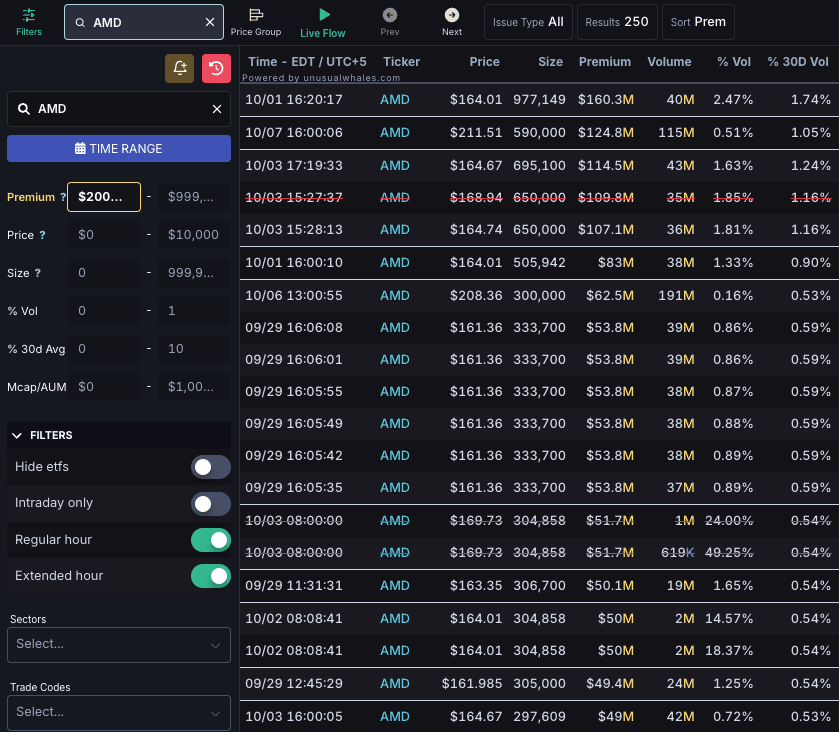Clear the top AMD search box
839x732 pixels.
[x=209, y=22]
